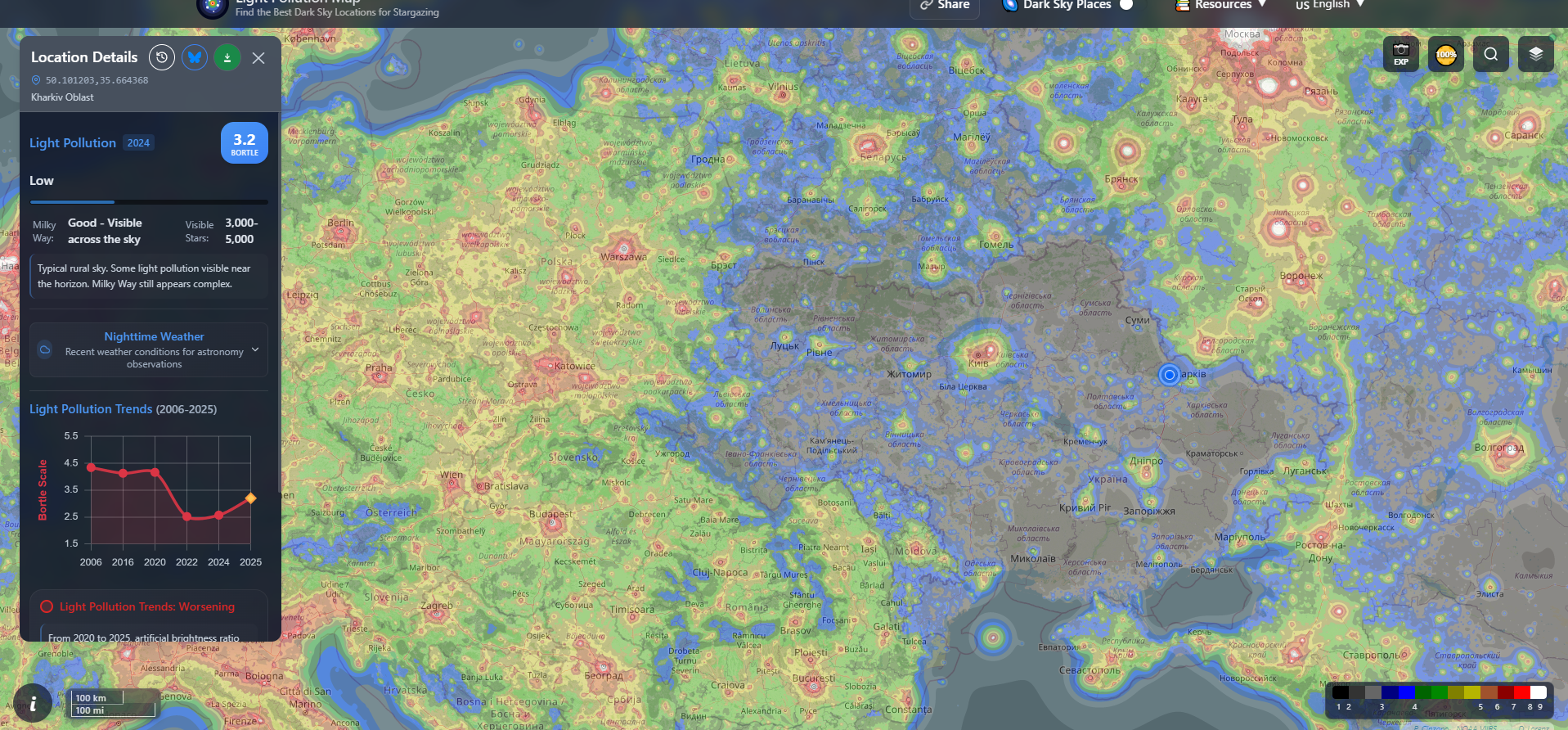Click the location pin icon beside coordinates
The height and width of the screenshot is (730, 1568).
click(x=36, y=80)
